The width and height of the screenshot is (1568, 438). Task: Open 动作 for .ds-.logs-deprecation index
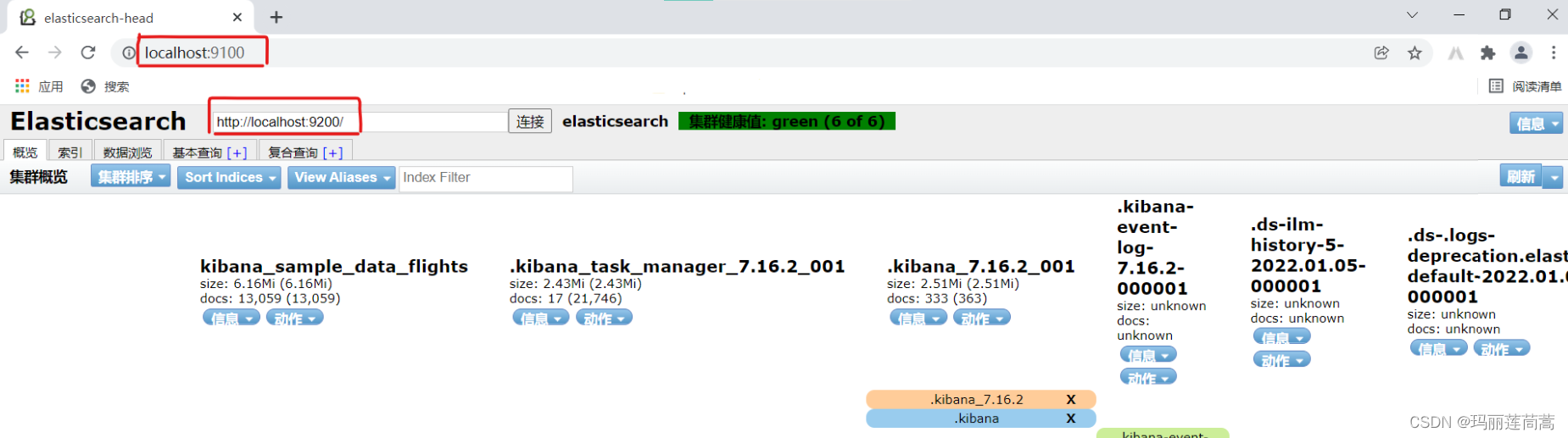1502,348
